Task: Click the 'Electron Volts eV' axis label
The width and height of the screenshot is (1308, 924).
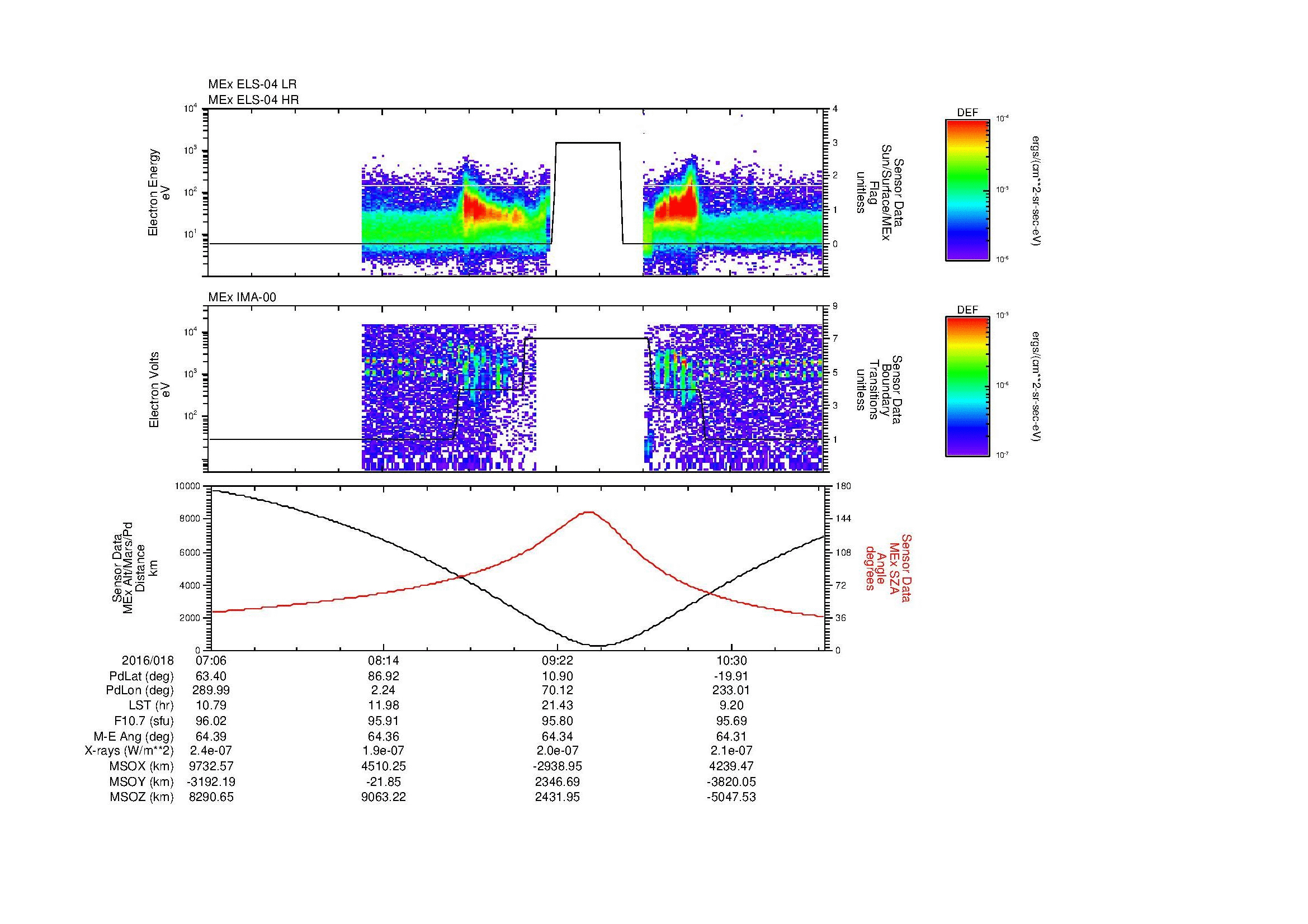Action: point(159,390)
